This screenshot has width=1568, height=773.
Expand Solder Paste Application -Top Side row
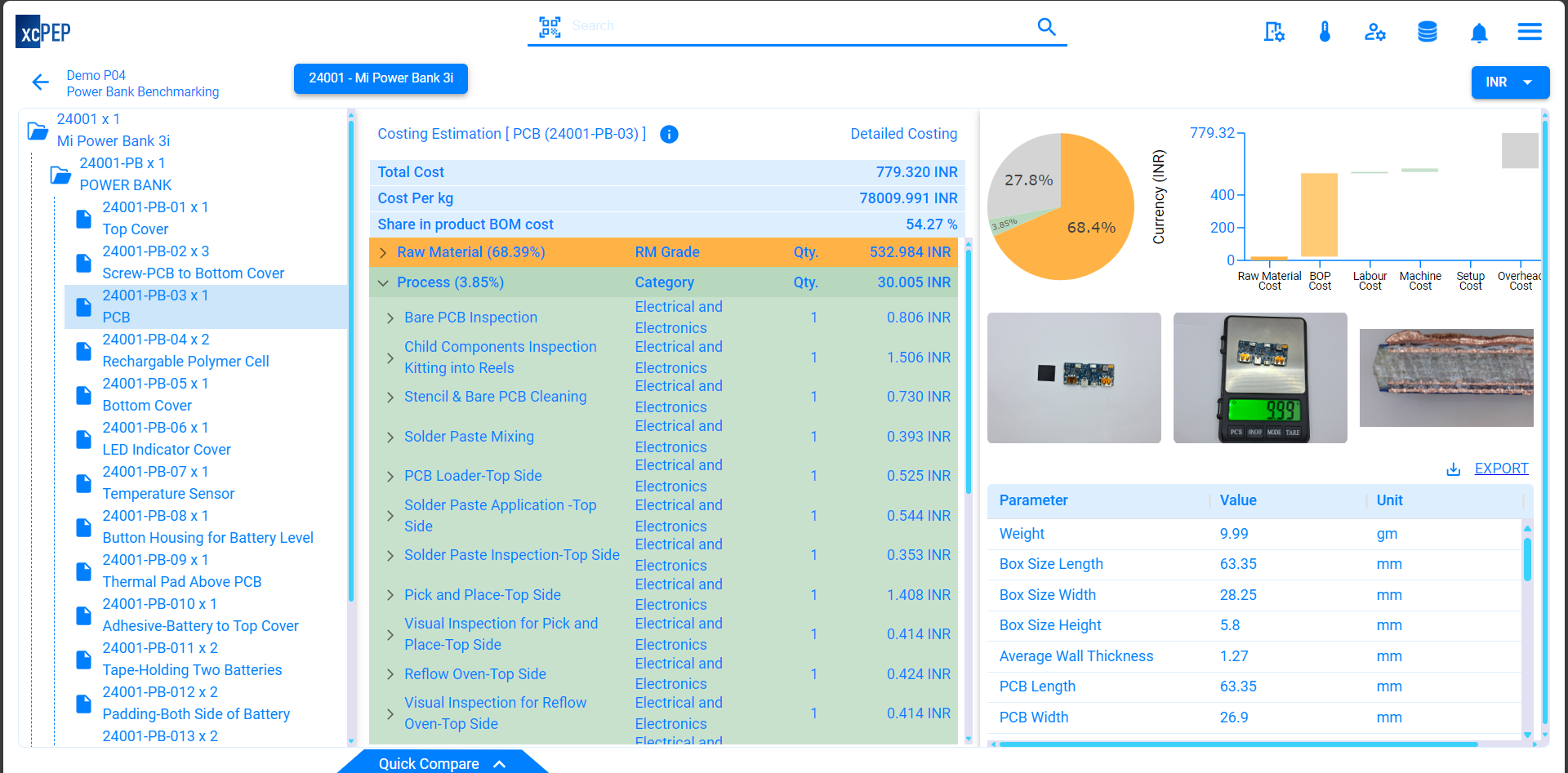[x=390, y=517]
